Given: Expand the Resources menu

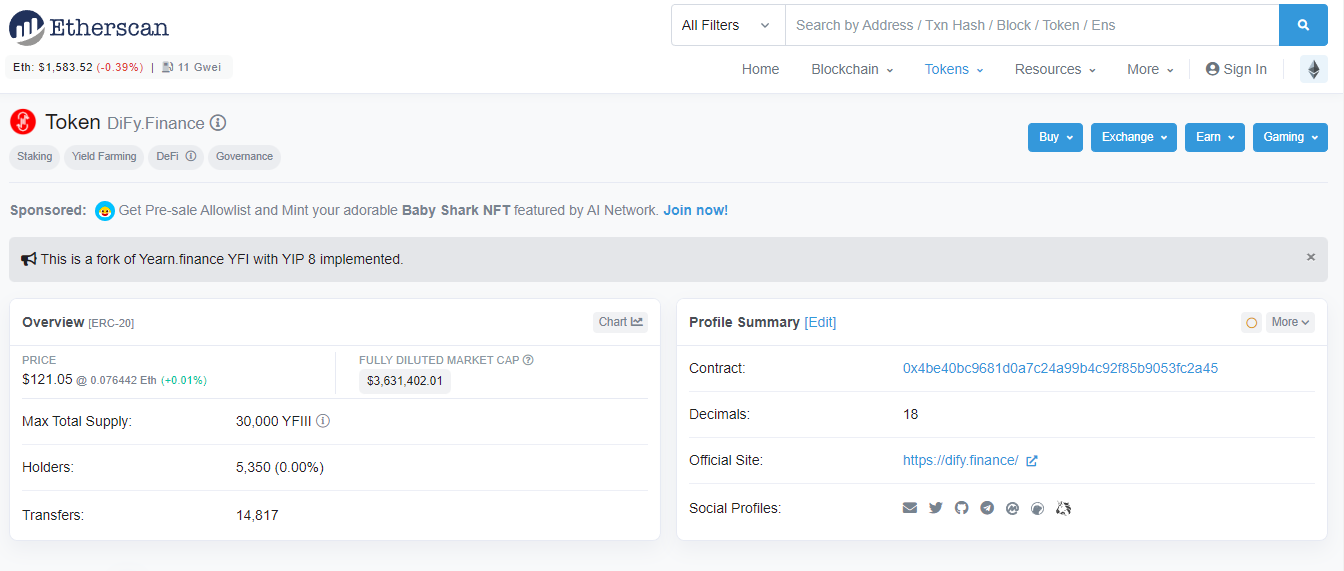Looking at the screenshot, I should [x=1055, y=69].
